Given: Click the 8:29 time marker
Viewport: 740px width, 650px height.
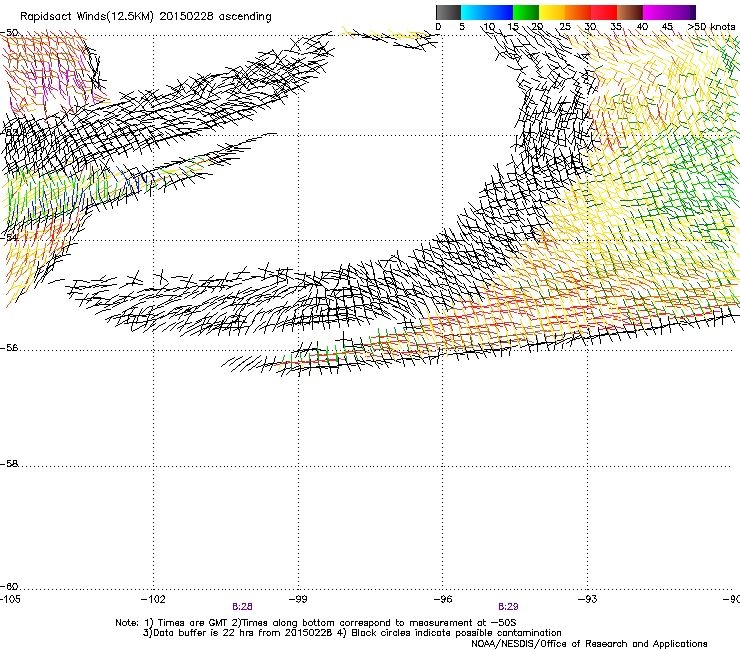Looking at the screenshot, I should point(508,607).
